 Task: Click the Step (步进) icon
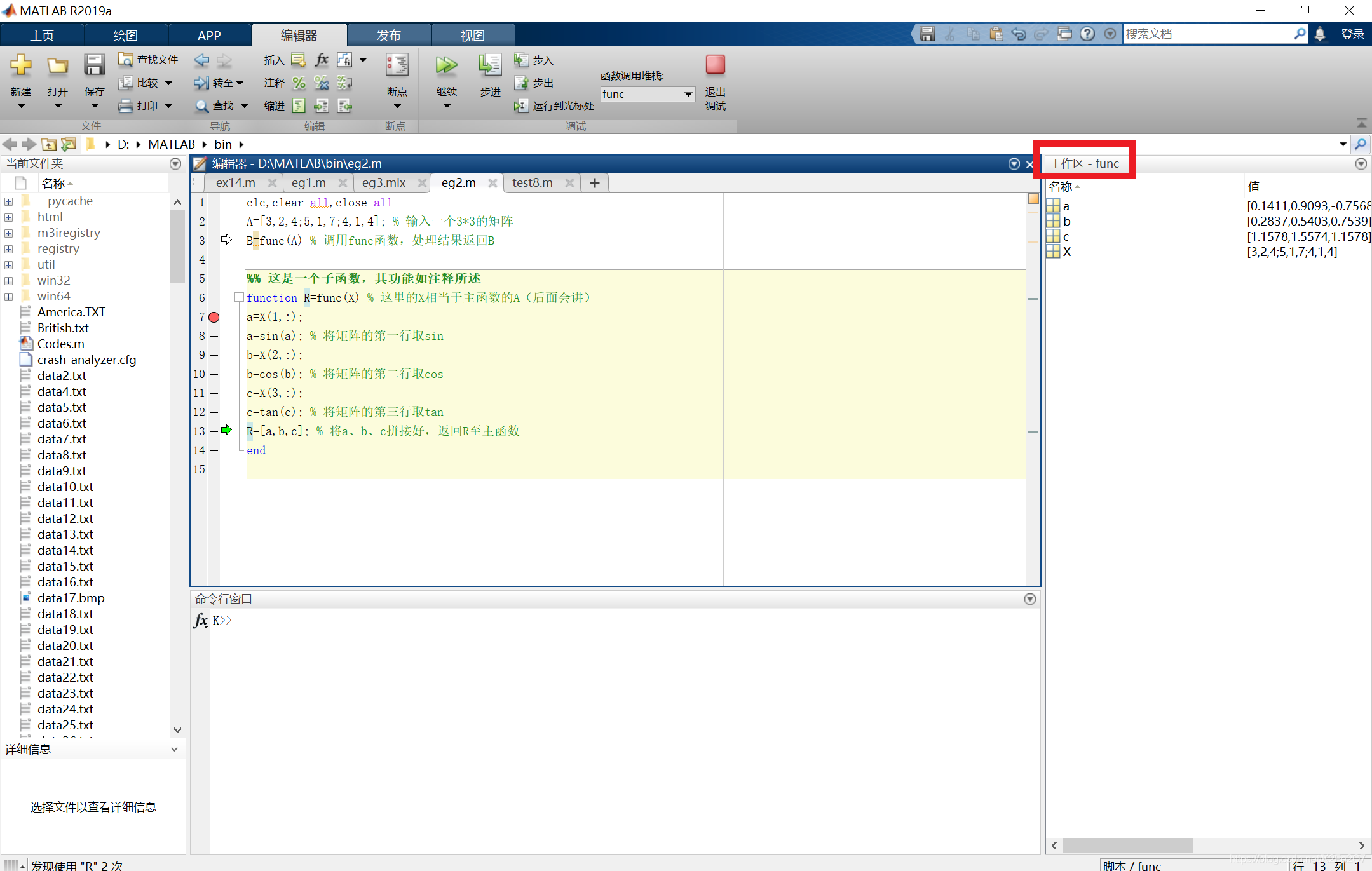490,65
